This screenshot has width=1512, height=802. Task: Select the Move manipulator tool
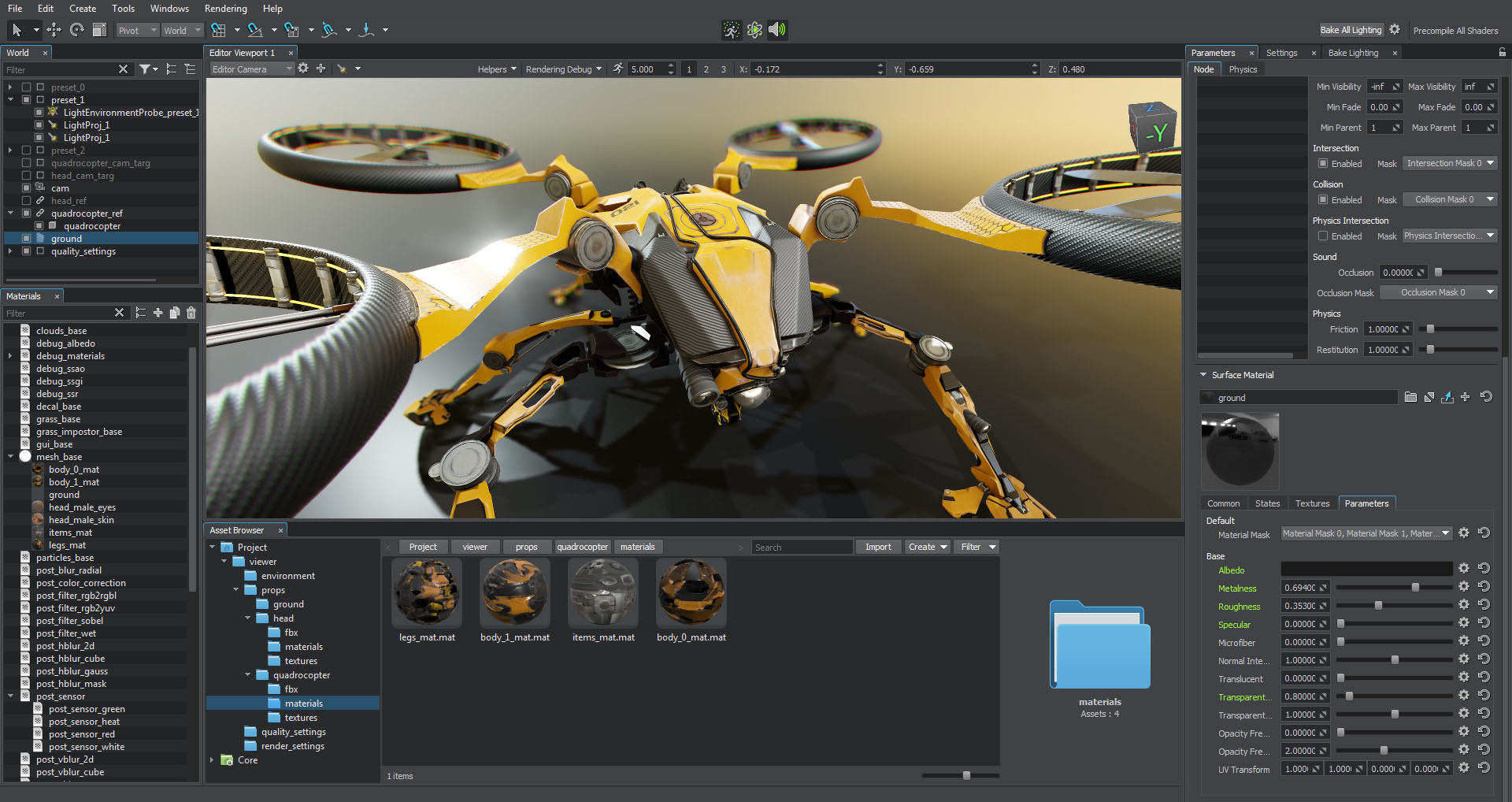pyautogui.click(x=54, y=30)
